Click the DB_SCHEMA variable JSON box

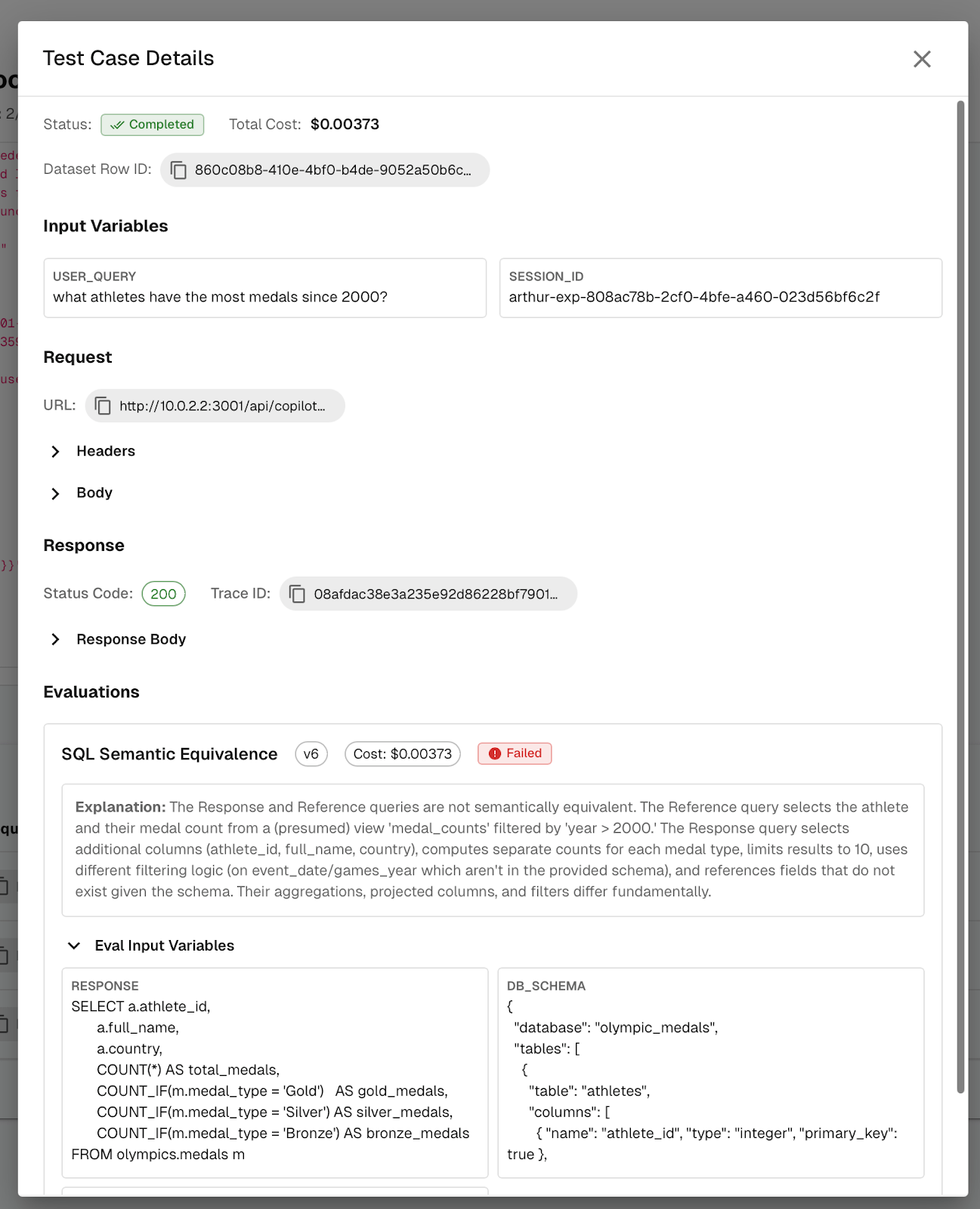click(x=711, y=1073)
